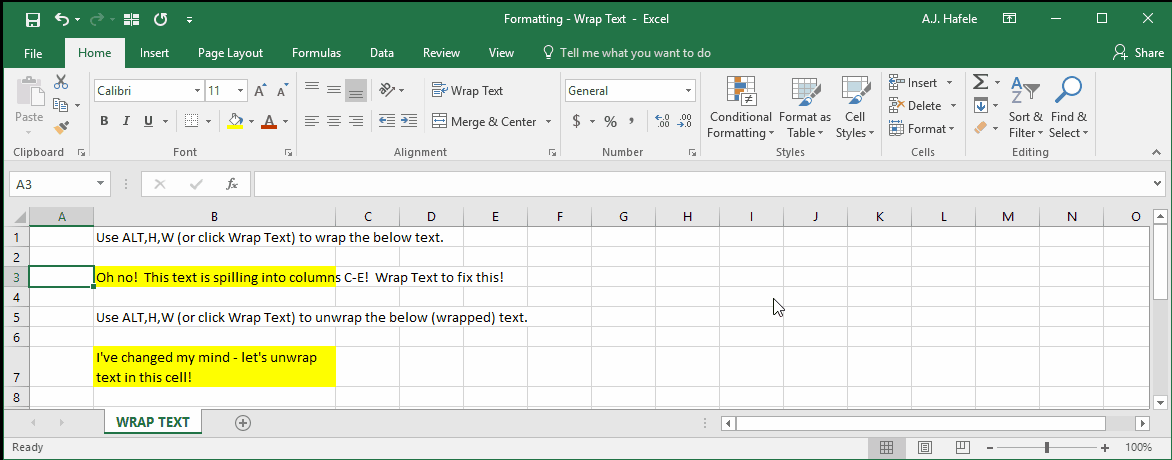Toggle bottom vertical alignment

[357, 91]
